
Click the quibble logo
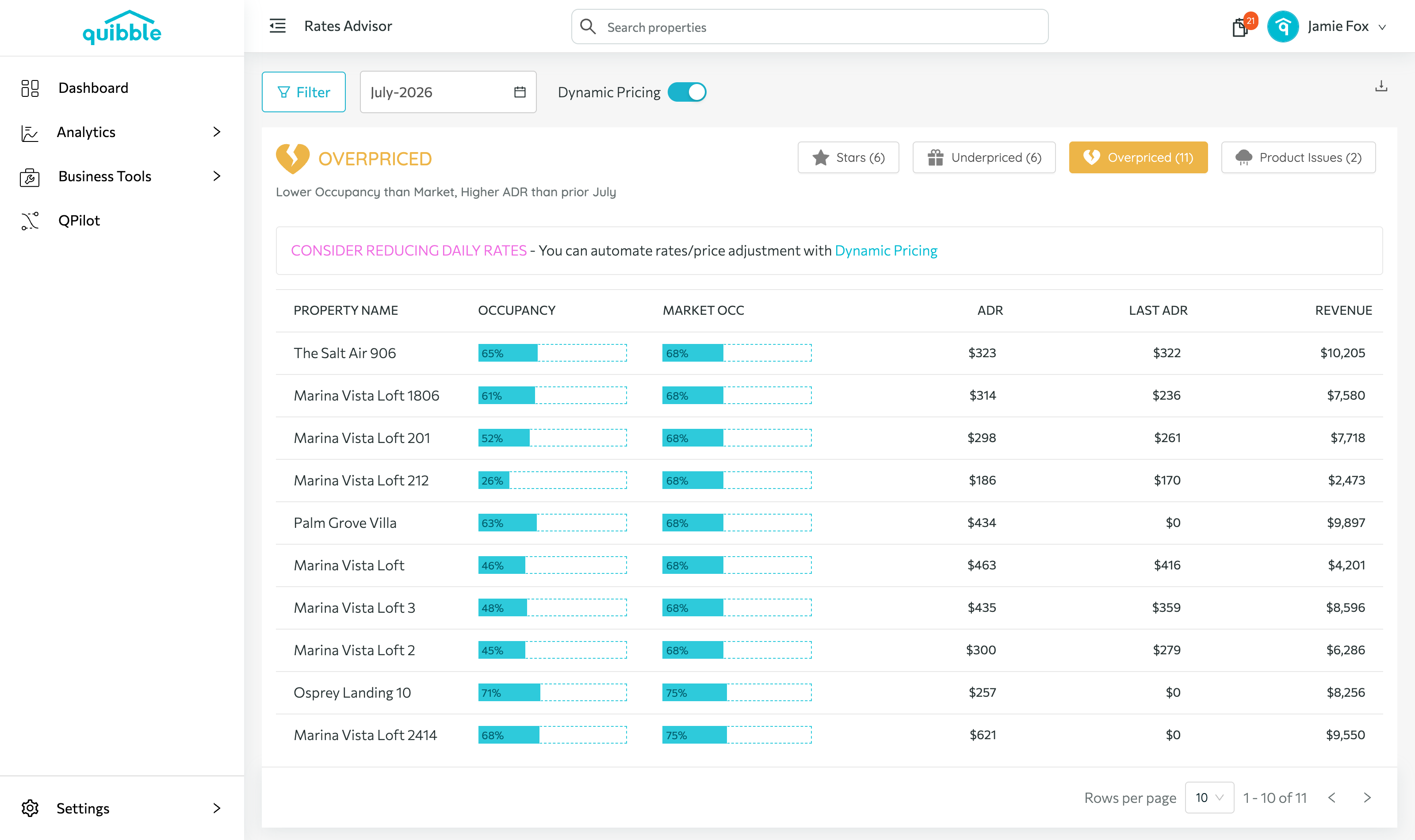coord(122,27)
